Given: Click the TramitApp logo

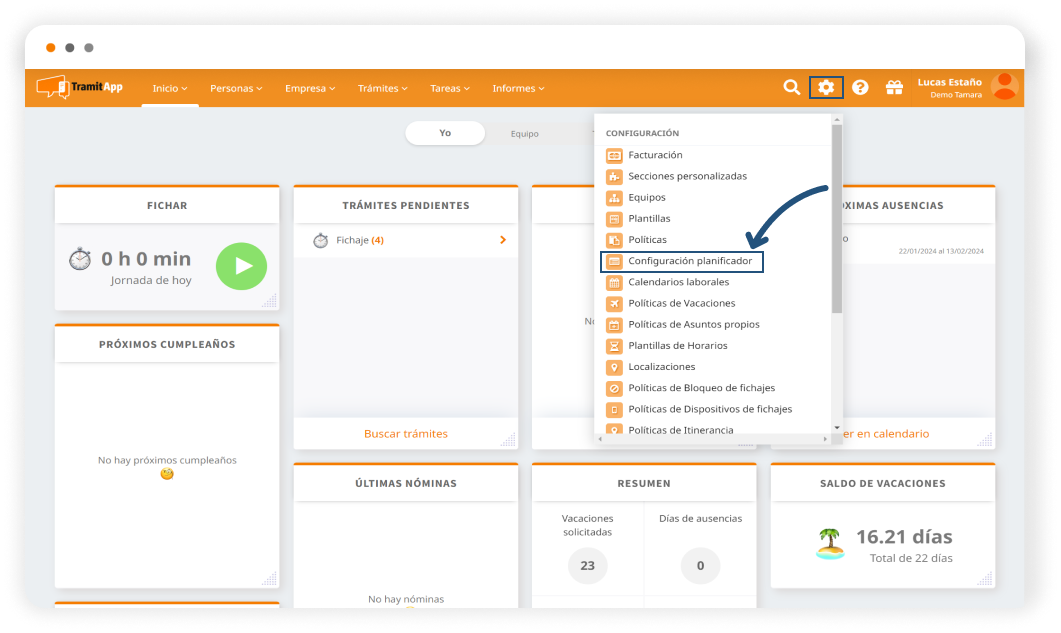Looking at the screenshot, I should (80, 88).
